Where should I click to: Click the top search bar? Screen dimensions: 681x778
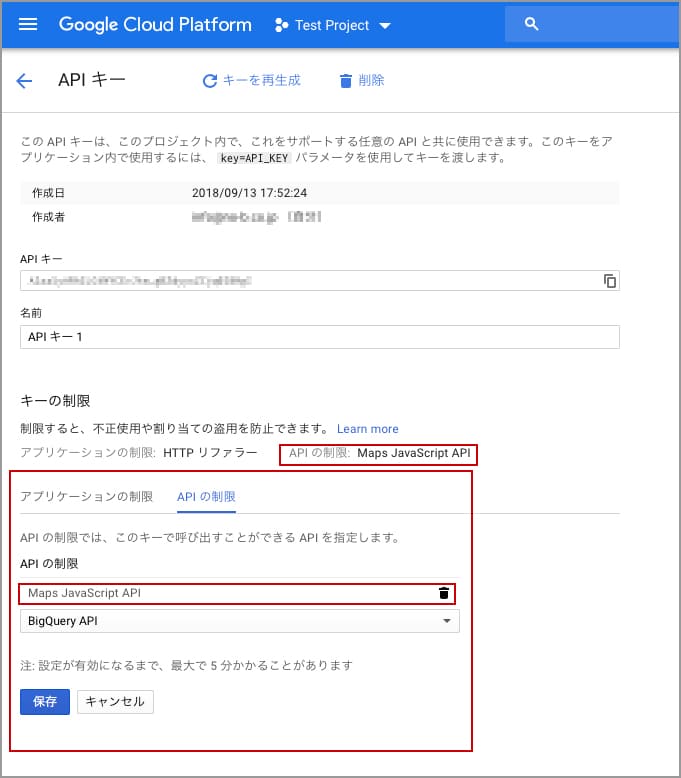pyautogui.click(x=592, y=24)
